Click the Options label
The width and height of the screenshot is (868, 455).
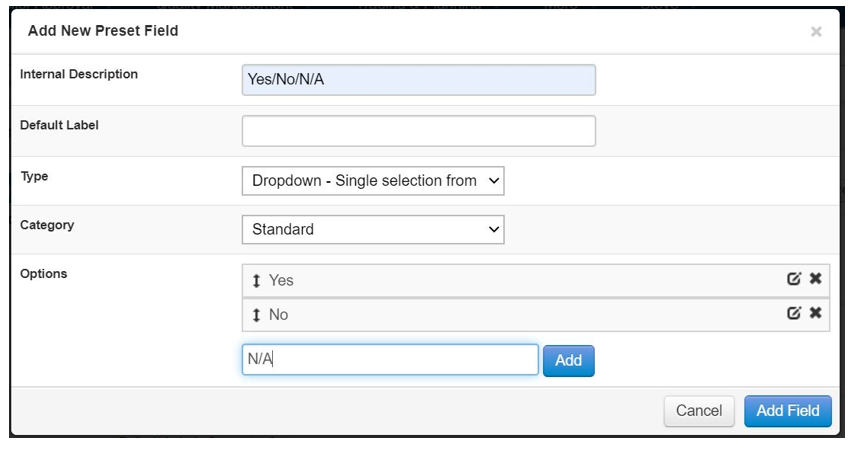point(44,274)
